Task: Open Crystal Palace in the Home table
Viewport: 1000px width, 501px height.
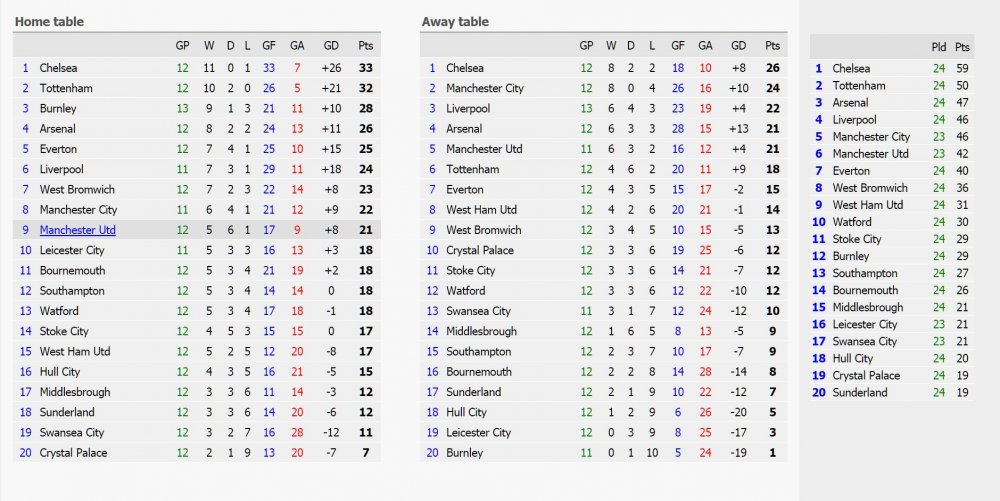Action: [73, 453]
